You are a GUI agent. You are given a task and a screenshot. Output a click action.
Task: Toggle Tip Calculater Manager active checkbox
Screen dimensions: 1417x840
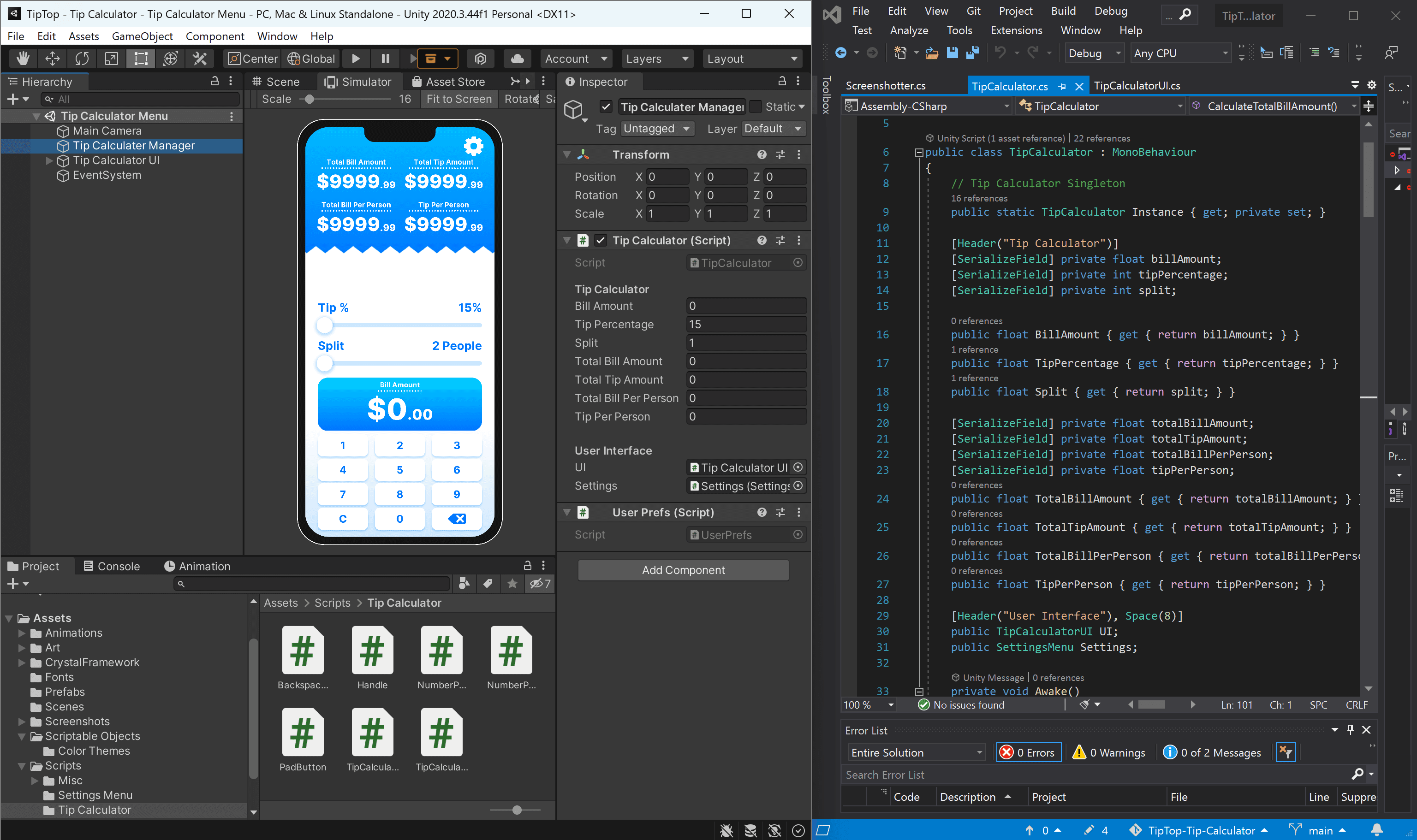pos(606,107)
